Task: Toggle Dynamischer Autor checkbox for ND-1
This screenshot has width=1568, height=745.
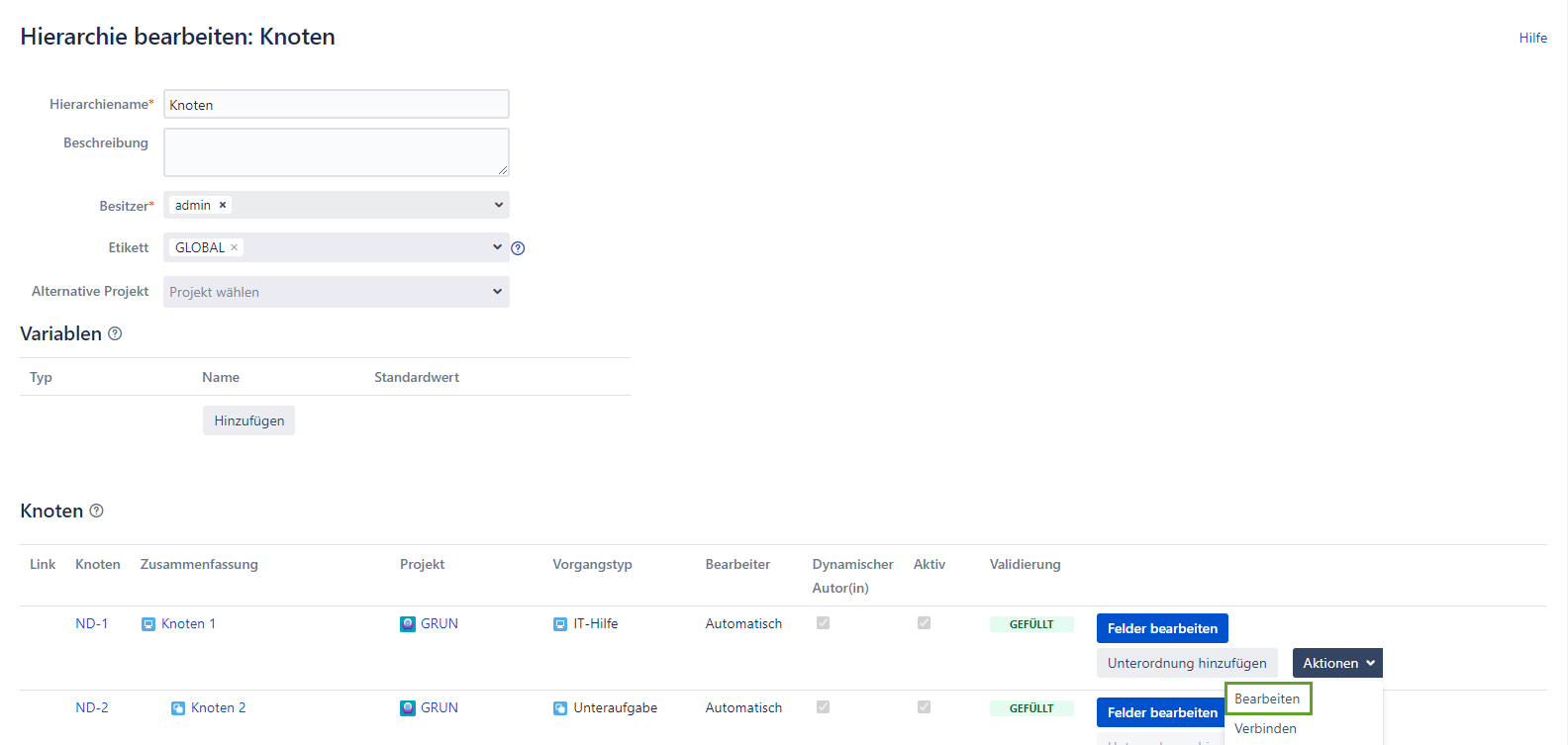Action: (x=823, y=623)
